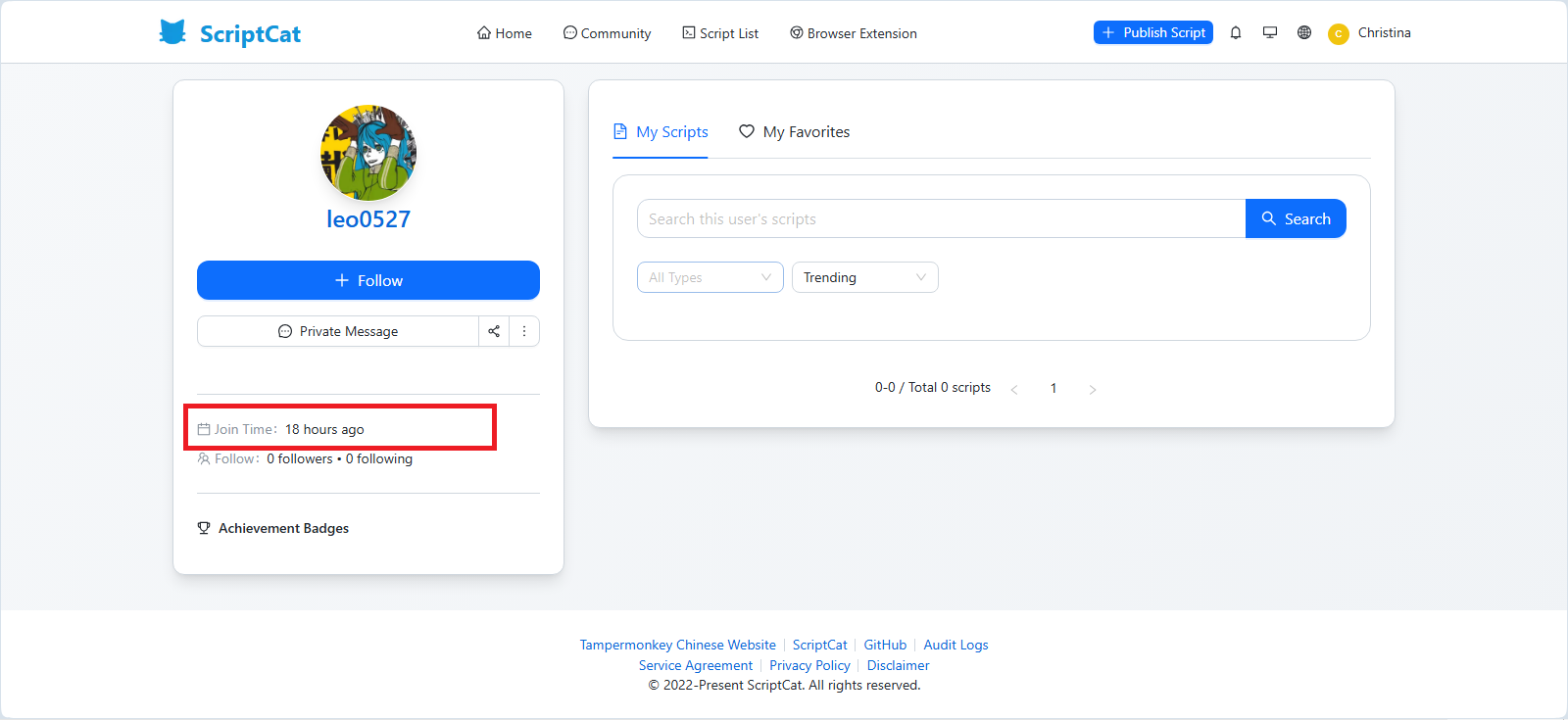
Task: Send a Private Message
Action: [x=338, y=331]
